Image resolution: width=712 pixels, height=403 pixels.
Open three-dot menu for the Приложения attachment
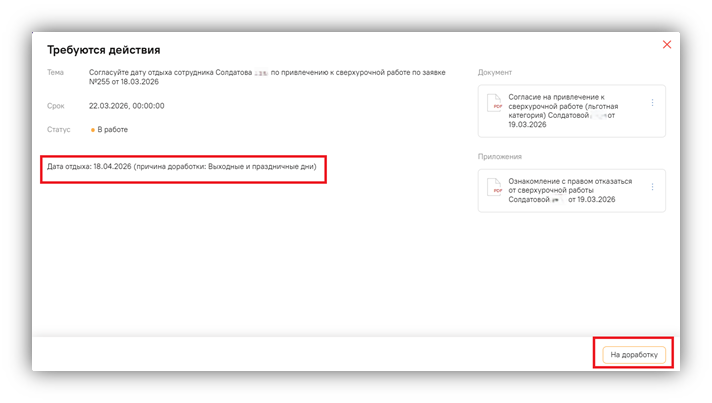652,186
